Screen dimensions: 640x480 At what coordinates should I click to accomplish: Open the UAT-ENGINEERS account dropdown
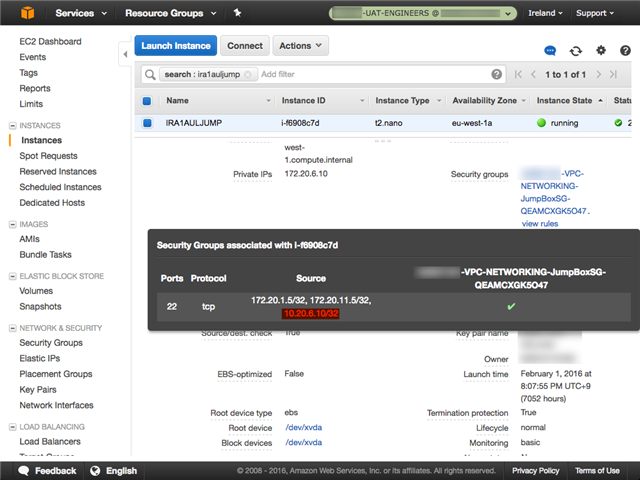point(422,13)
